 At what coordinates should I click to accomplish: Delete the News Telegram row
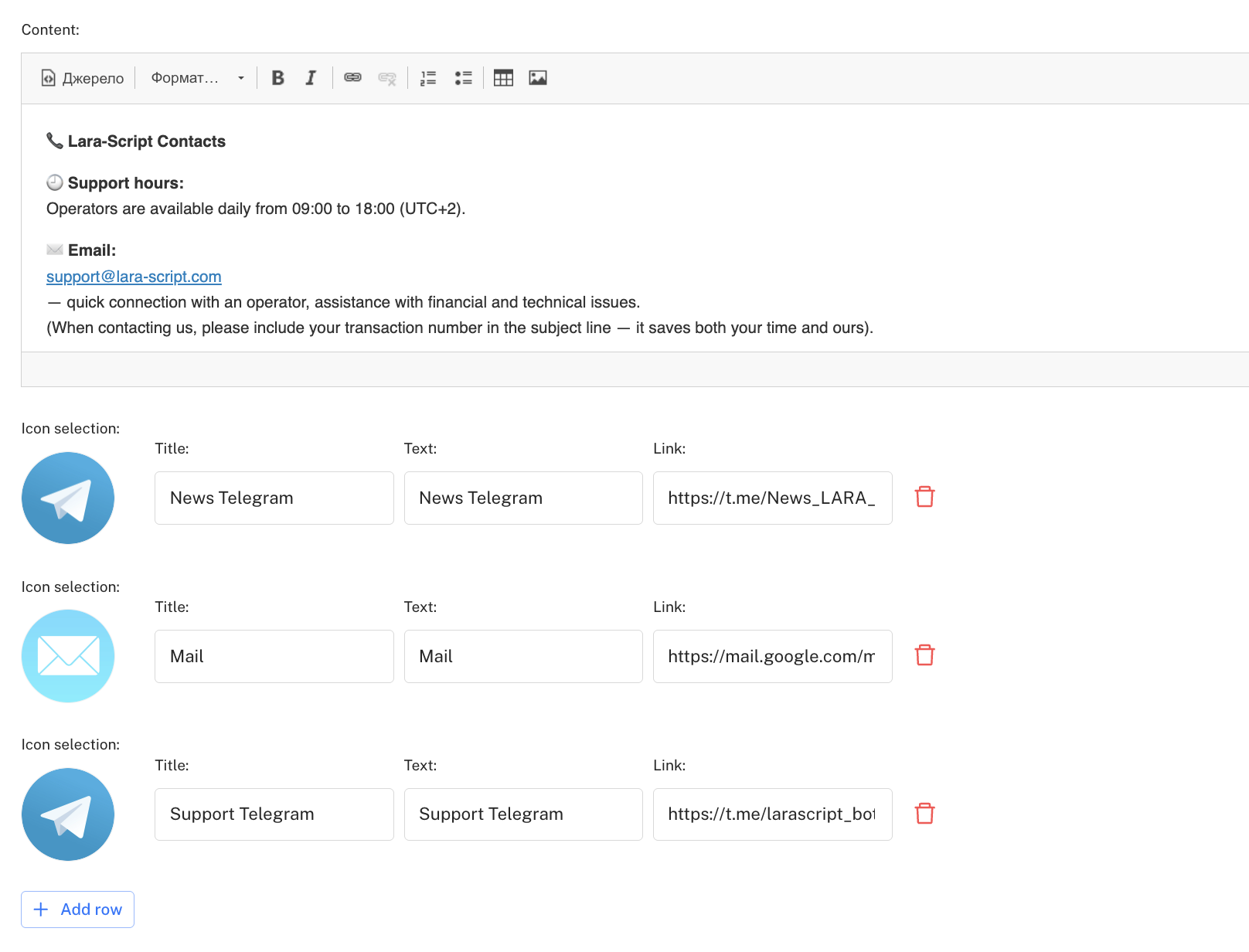[924, 497]
